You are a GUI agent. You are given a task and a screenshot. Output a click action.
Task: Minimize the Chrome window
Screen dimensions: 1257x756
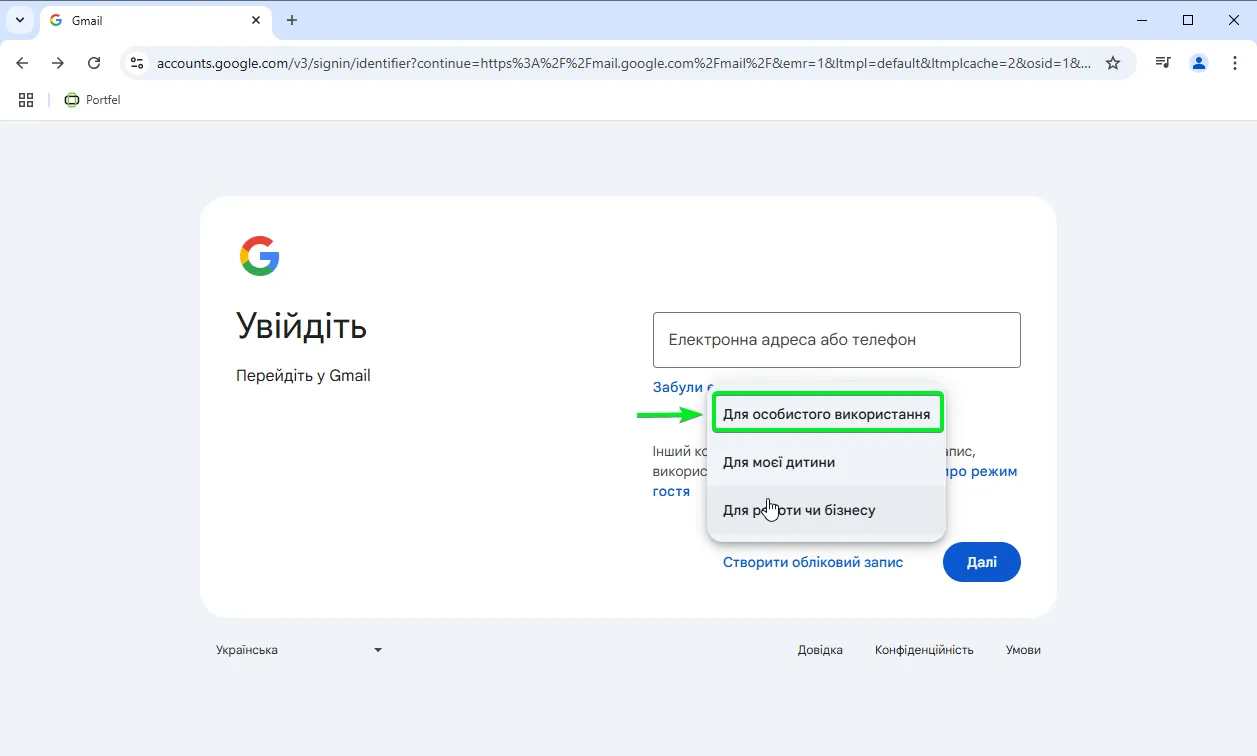pos(1142,20)
